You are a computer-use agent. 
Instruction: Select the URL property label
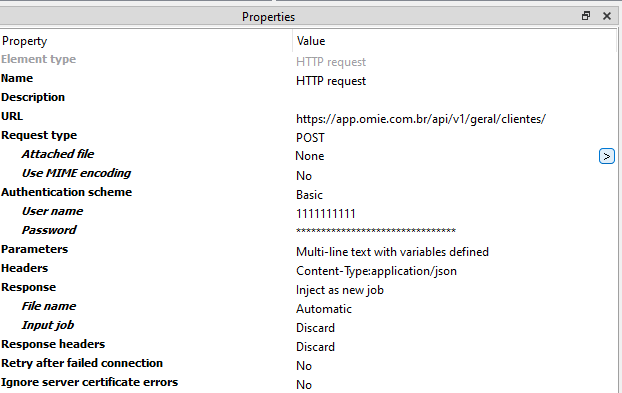(12, 116)
